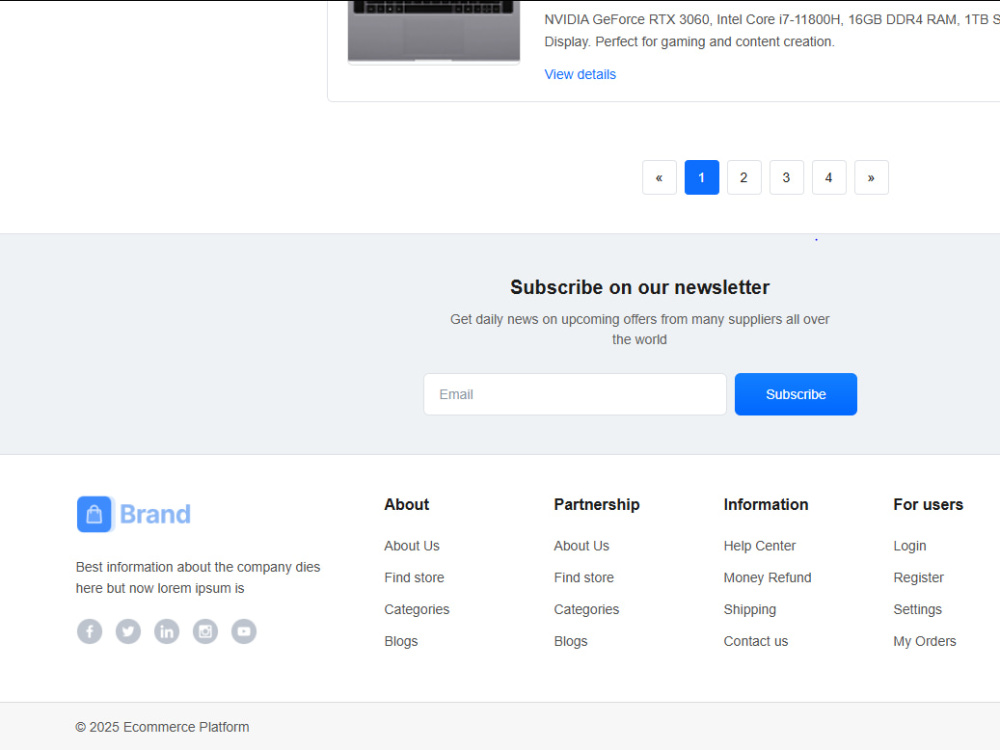Select pagination page 1
Viewport: 1000px width, 750px height.
click(702, 177)
